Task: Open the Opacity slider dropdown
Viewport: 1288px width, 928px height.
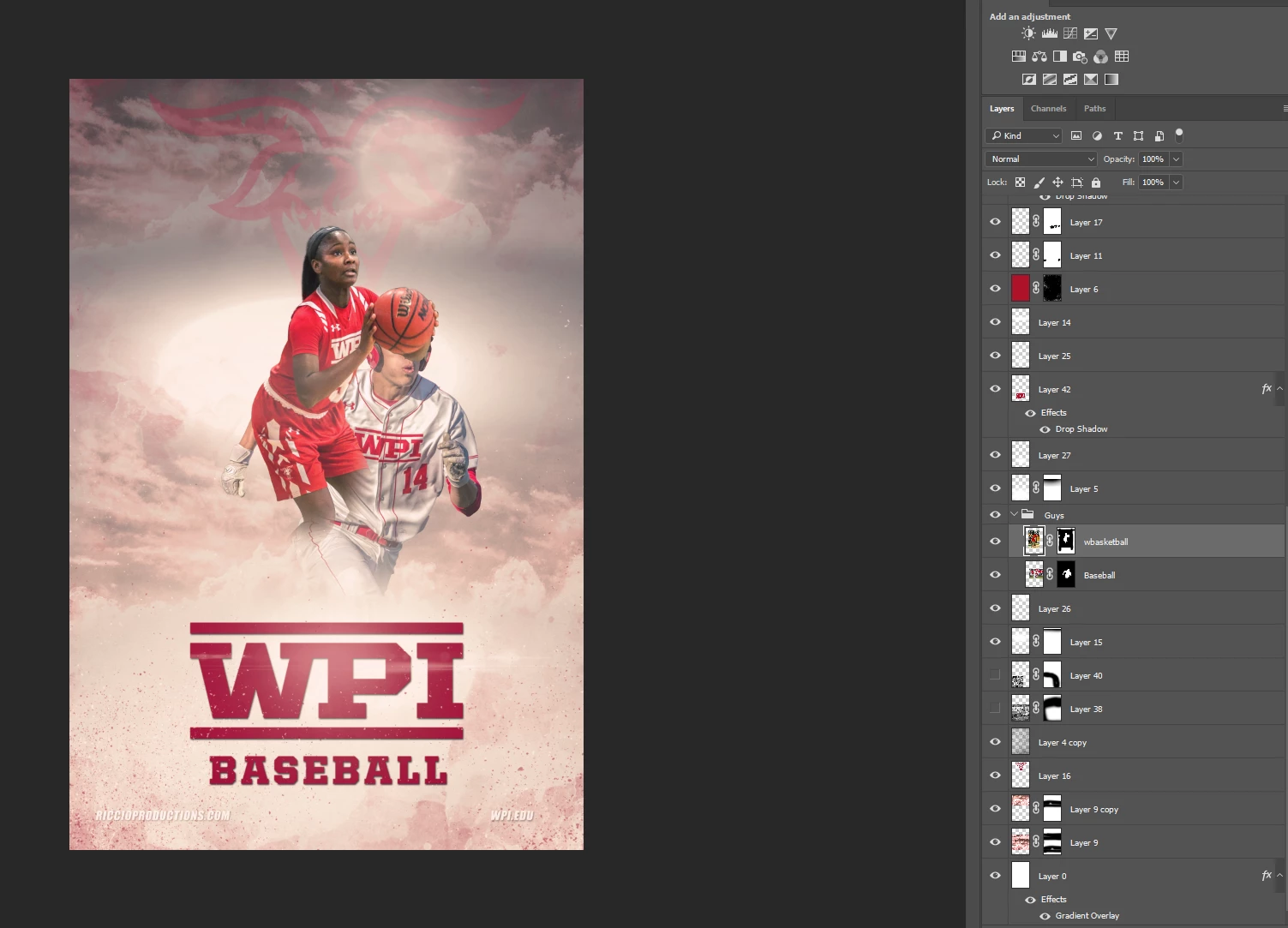Action: 1176,159
